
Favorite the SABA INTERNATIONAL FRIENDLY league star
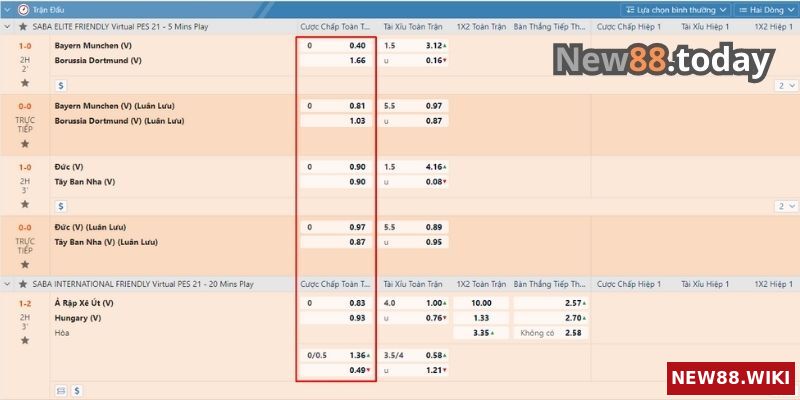click(x=23, y=284)
